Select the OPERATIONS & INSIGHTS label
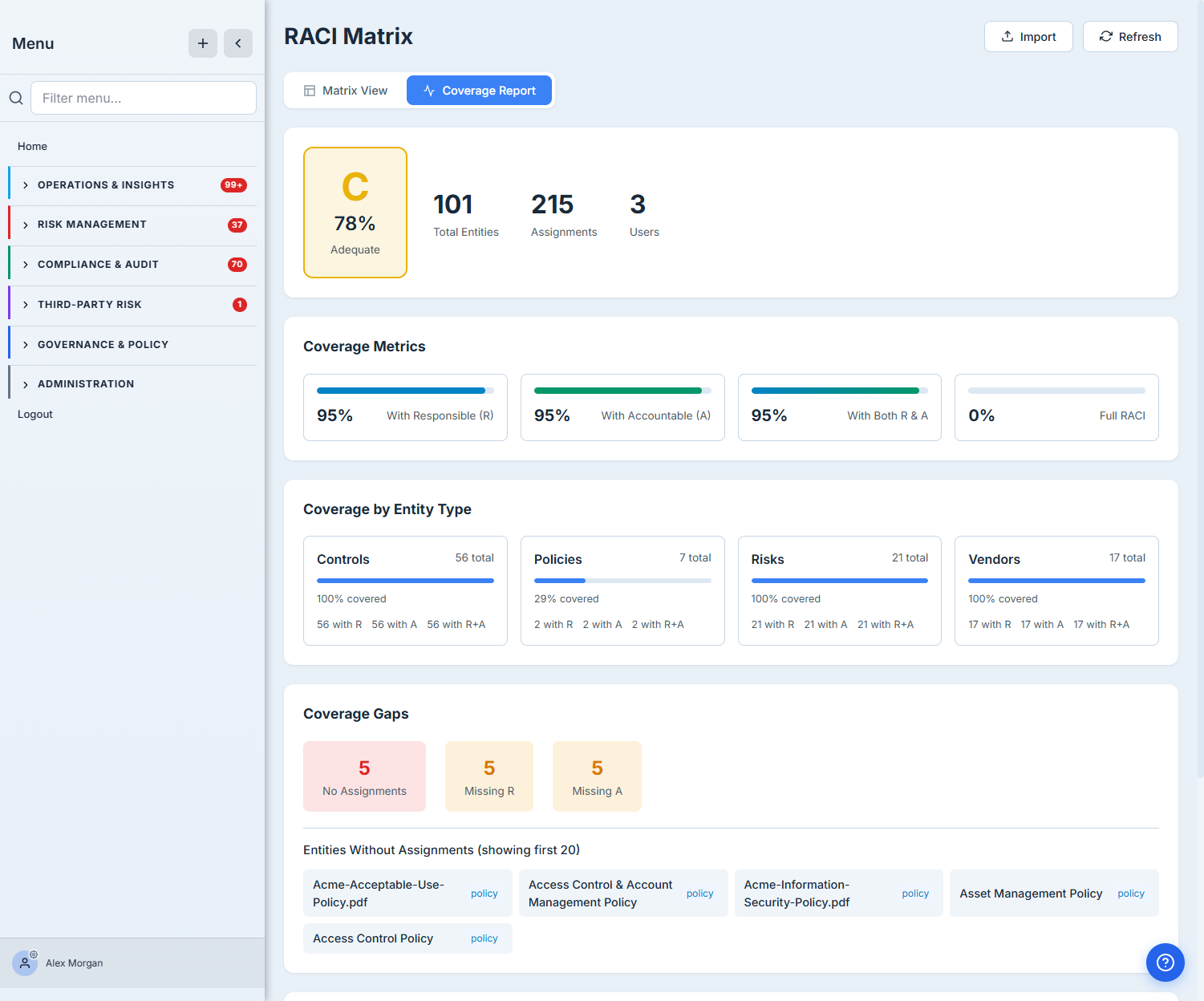The width and height of the screenshot is (1204, 1001). tap(106, 185)
